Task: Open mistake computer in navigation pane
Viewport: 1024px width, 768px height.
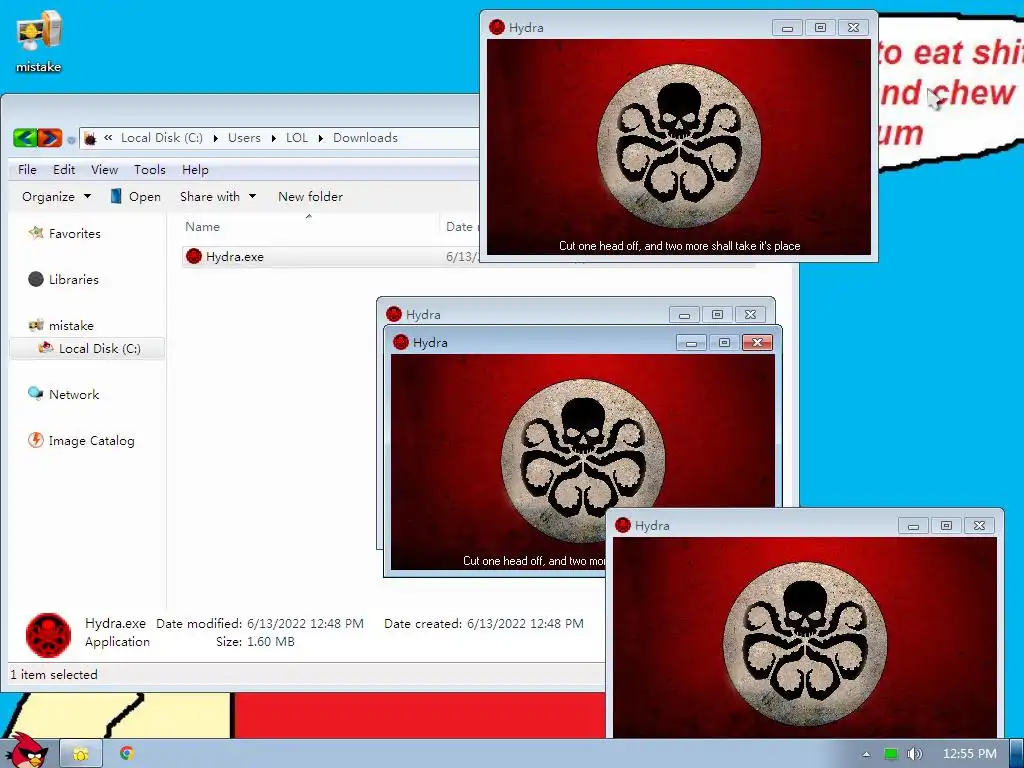Action: coord(71,326)
